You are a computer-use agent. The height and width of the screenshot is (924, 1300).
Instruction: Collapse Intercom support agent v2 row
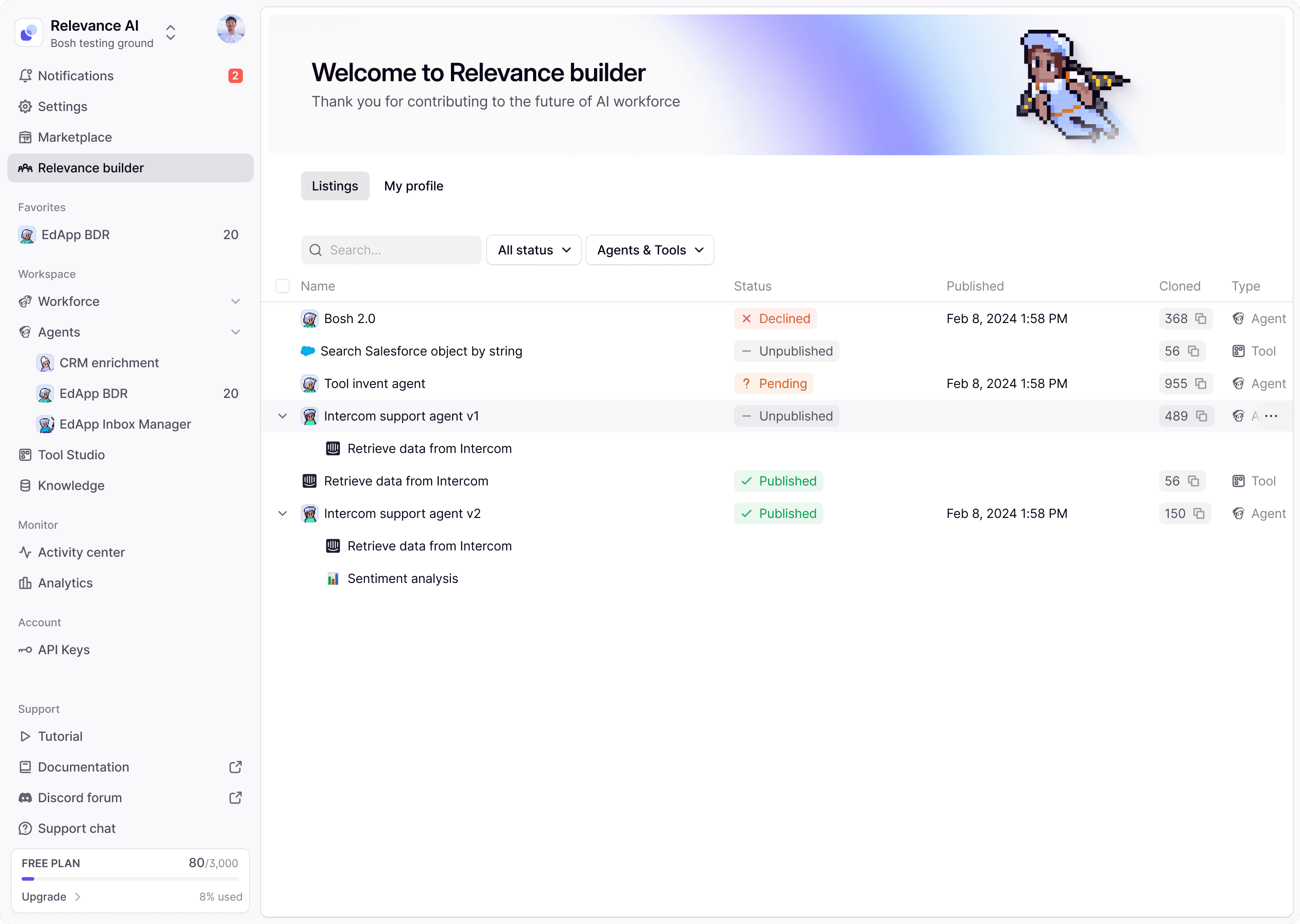tap(282, 513)
